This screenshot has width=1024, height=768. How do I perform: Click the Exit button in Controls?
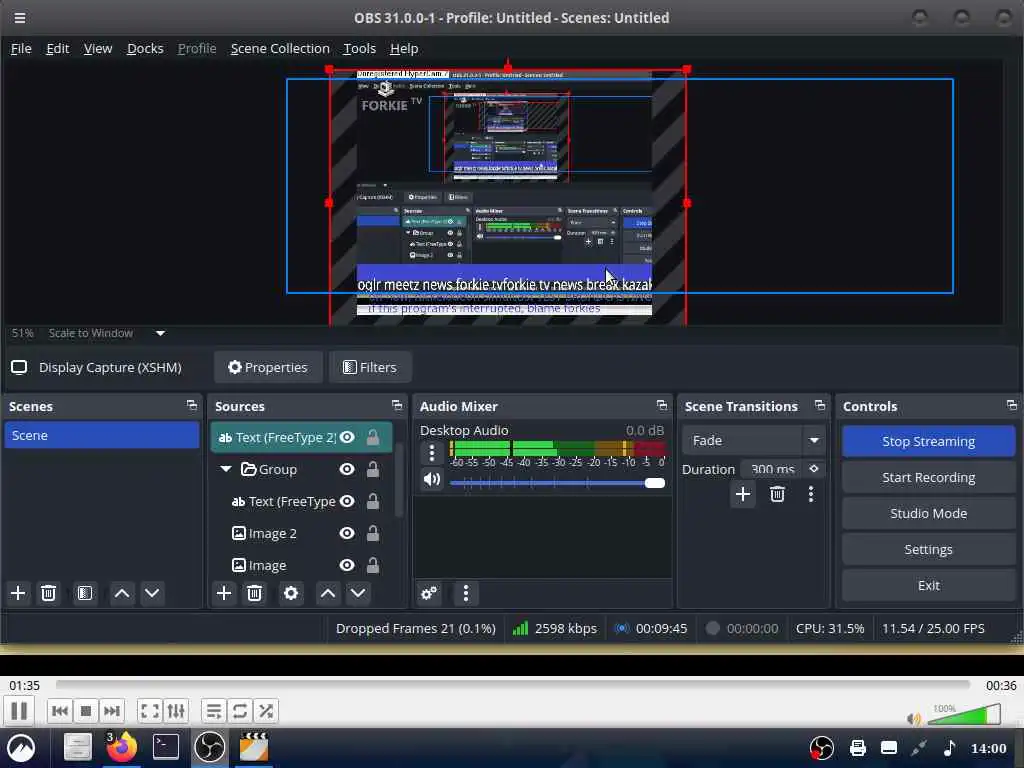(x=928, y=585)
